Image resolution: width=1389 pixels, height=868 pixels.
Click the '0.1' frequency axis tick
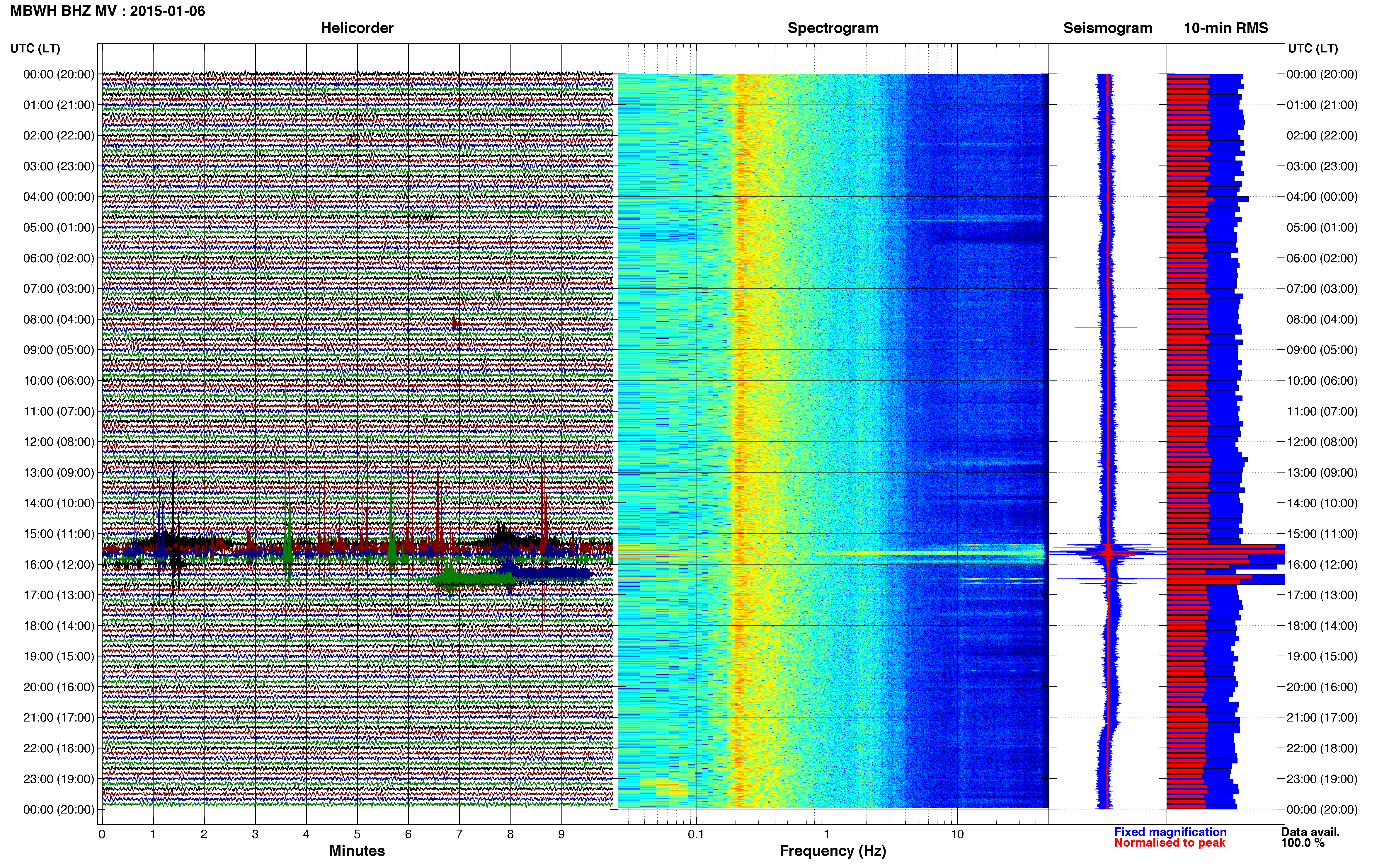pyautogui.click(x=696, y=834)
